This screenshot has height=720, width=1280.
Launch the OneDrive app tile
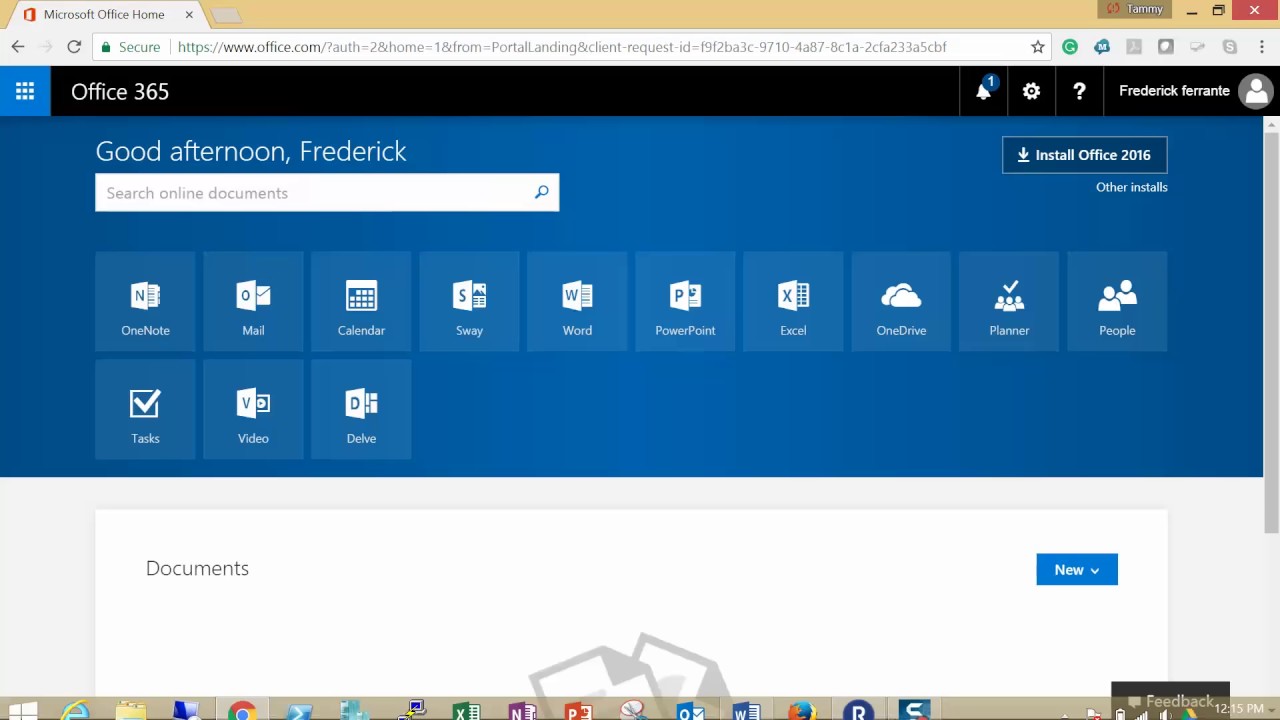[901, 302]
